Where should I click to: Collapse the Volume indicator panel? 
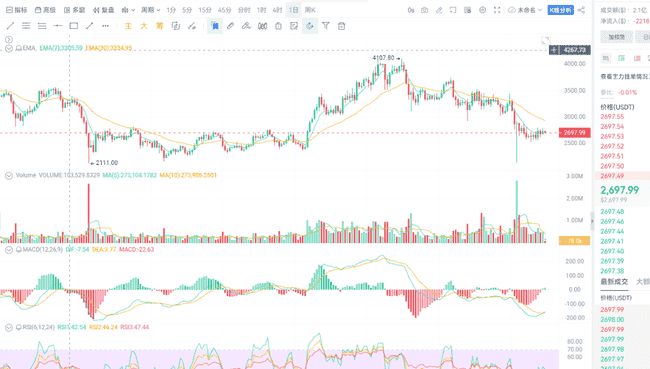pyautogui.click(x=9, y=176)
